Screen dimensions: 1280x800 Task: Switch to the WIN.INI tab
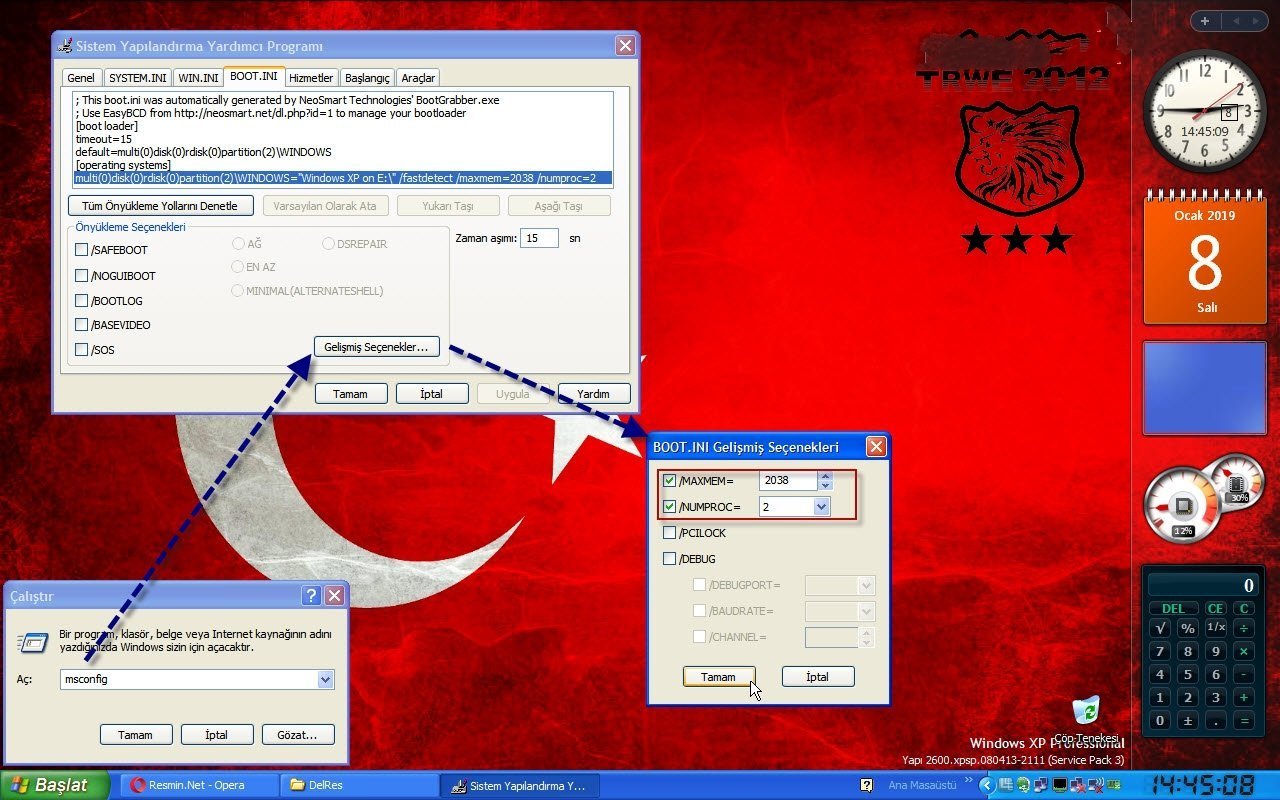point(198,78)
